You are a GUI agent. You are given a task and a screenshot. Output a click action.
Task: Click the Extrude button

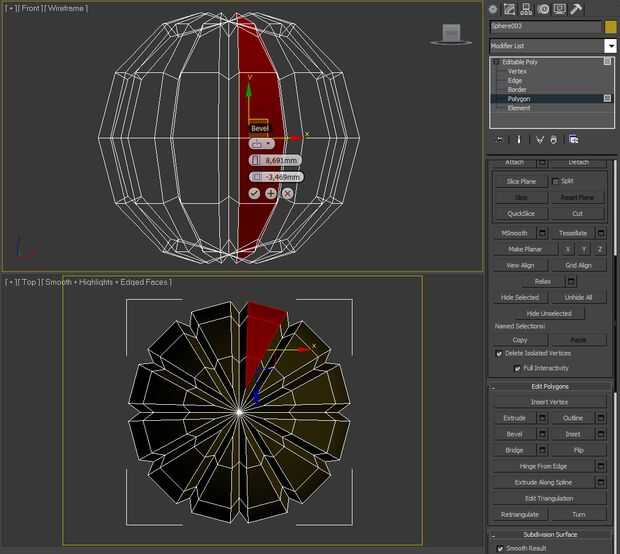click(x=514, y=418)
